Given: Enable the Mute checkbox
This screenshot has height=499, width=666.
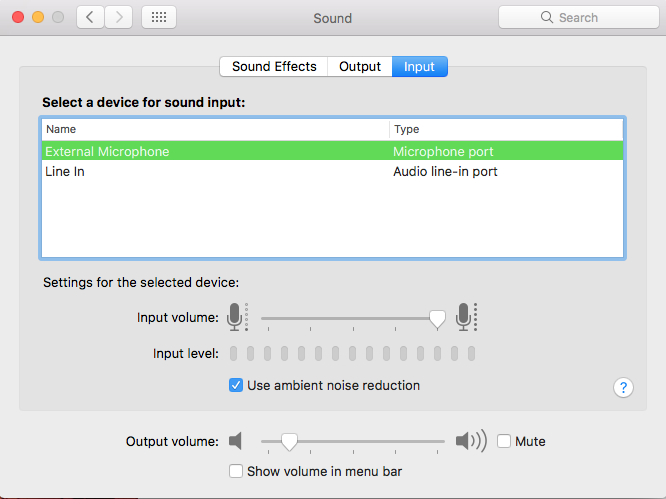Looking at the screenshot, I should point(504,441).
